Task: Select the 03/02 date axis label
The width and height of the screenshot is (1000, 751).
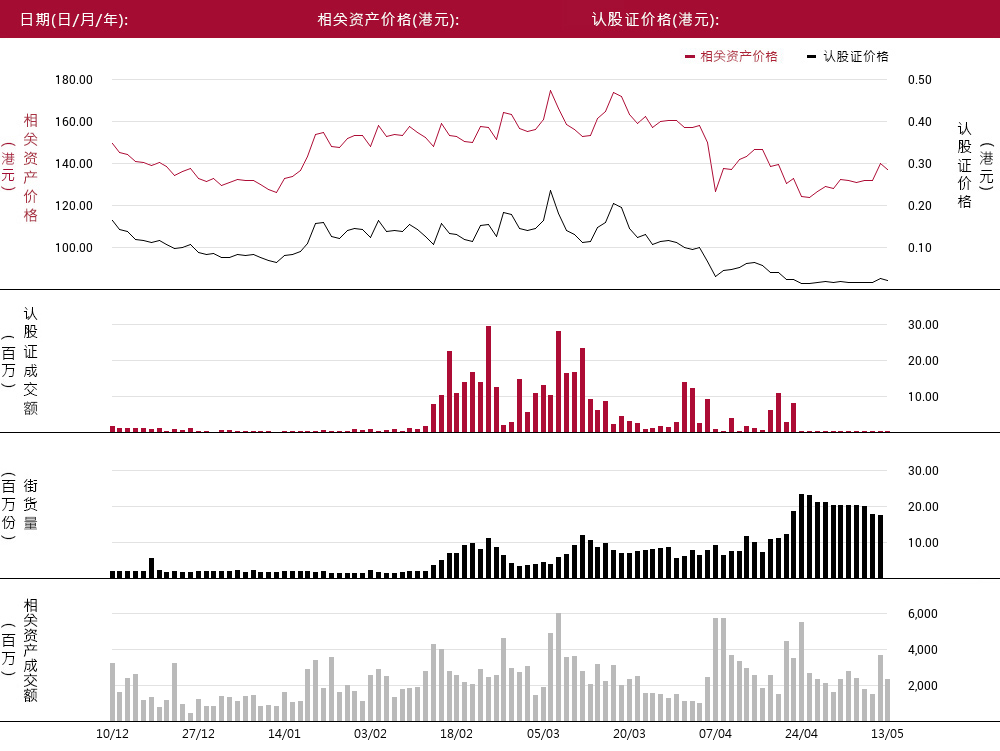Action: [371, 734]
